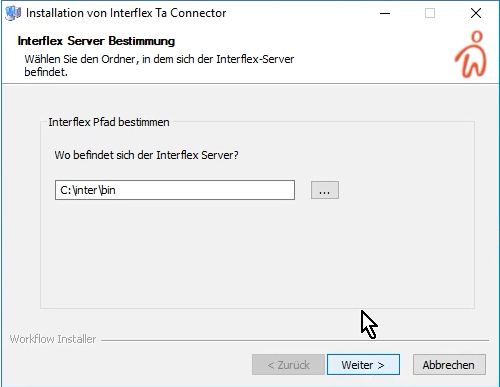Click the 'Interflex Server Bestimmung' heading
500x387 pixels.
tap(96, 41)
